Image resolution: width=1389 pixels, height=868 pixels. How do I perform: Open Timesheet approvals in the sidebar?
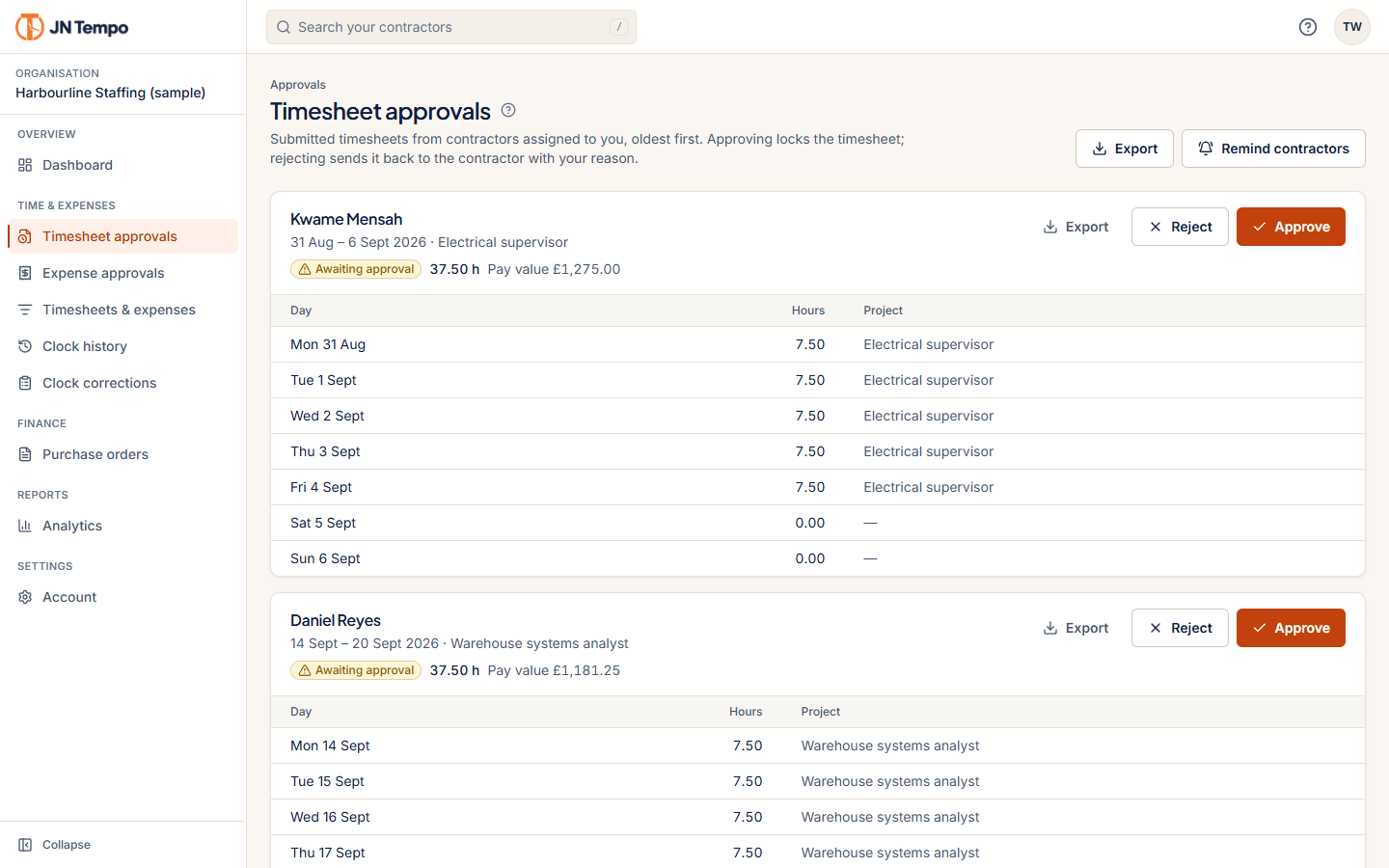coord(123,236)
